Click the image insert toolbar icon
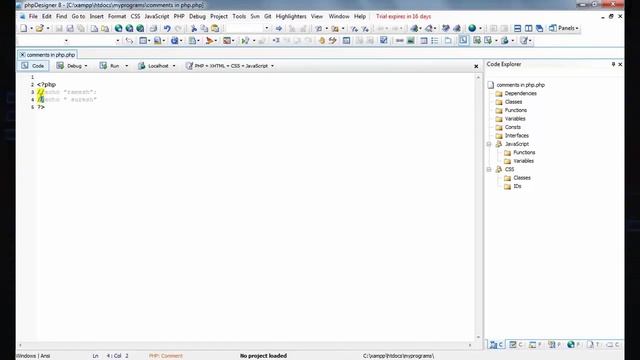 [x=411, y=40]
